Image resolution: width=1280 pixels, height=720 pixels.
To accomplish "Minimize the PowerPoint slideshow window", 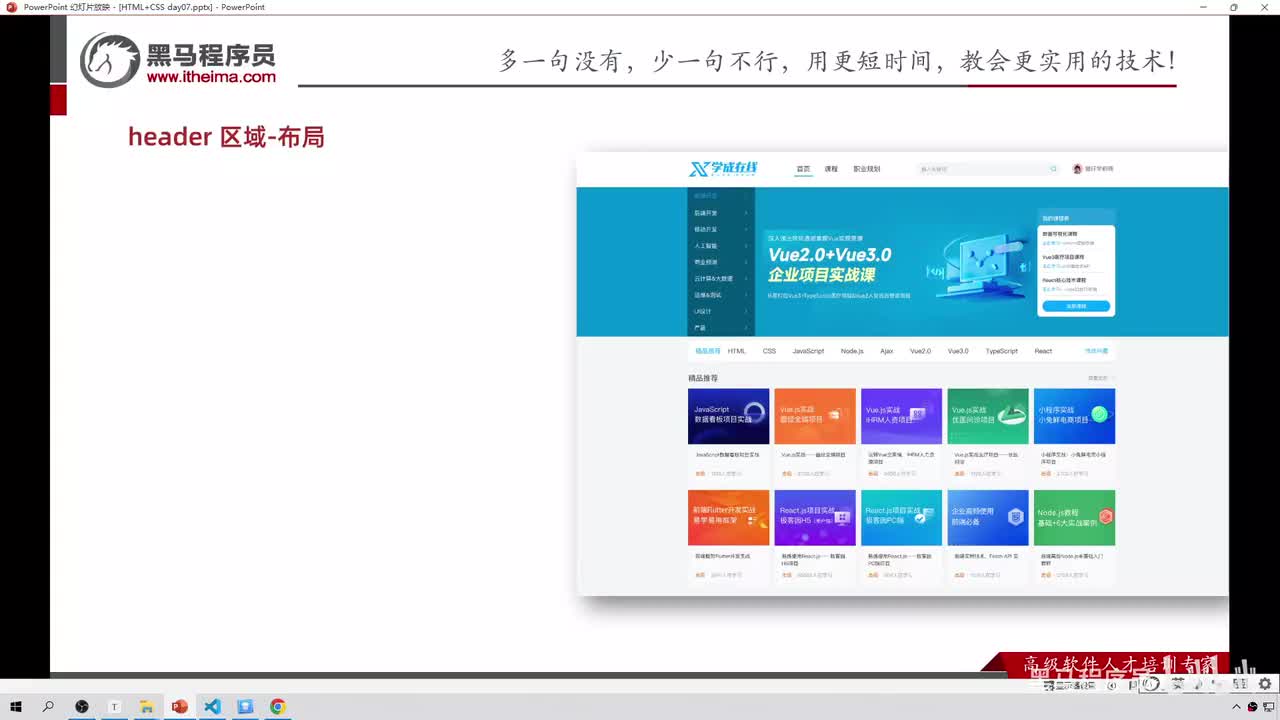I will pos(1204,7).
